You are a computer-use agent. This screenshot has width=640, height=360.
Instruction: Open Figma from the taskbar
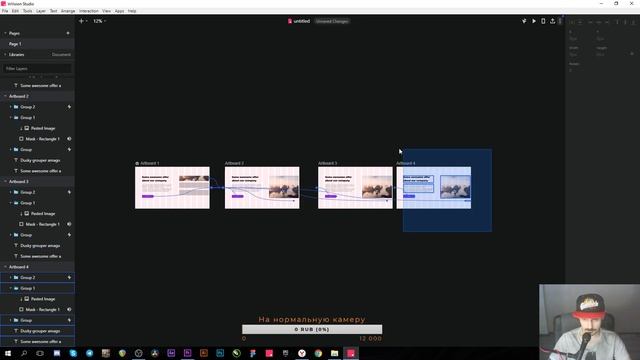click(x=253, y=353)
